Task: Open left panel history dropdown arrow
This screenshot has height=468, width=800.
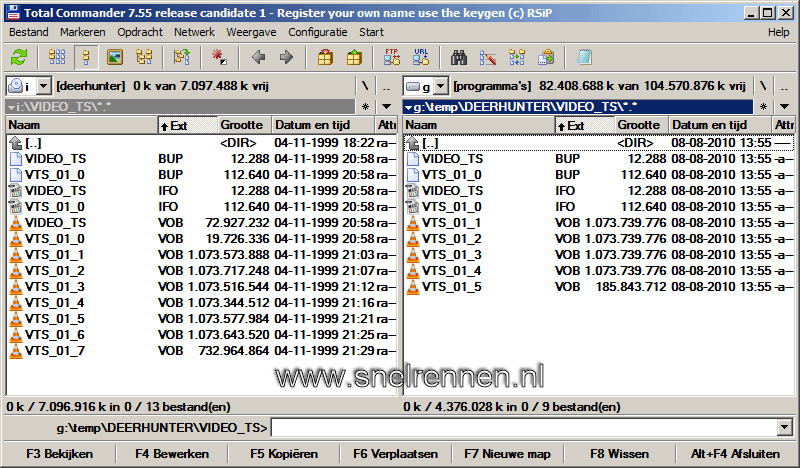Action: point(387,107)
